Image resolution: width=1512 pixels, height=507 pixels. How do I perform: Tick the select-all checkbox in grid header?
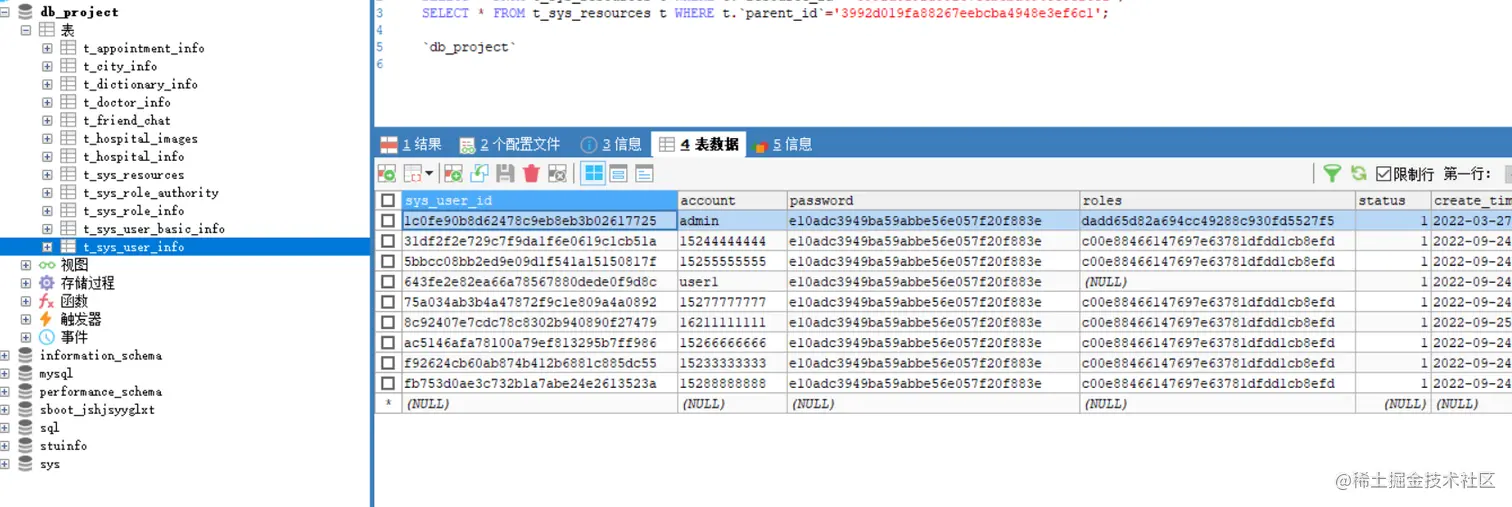388,200
